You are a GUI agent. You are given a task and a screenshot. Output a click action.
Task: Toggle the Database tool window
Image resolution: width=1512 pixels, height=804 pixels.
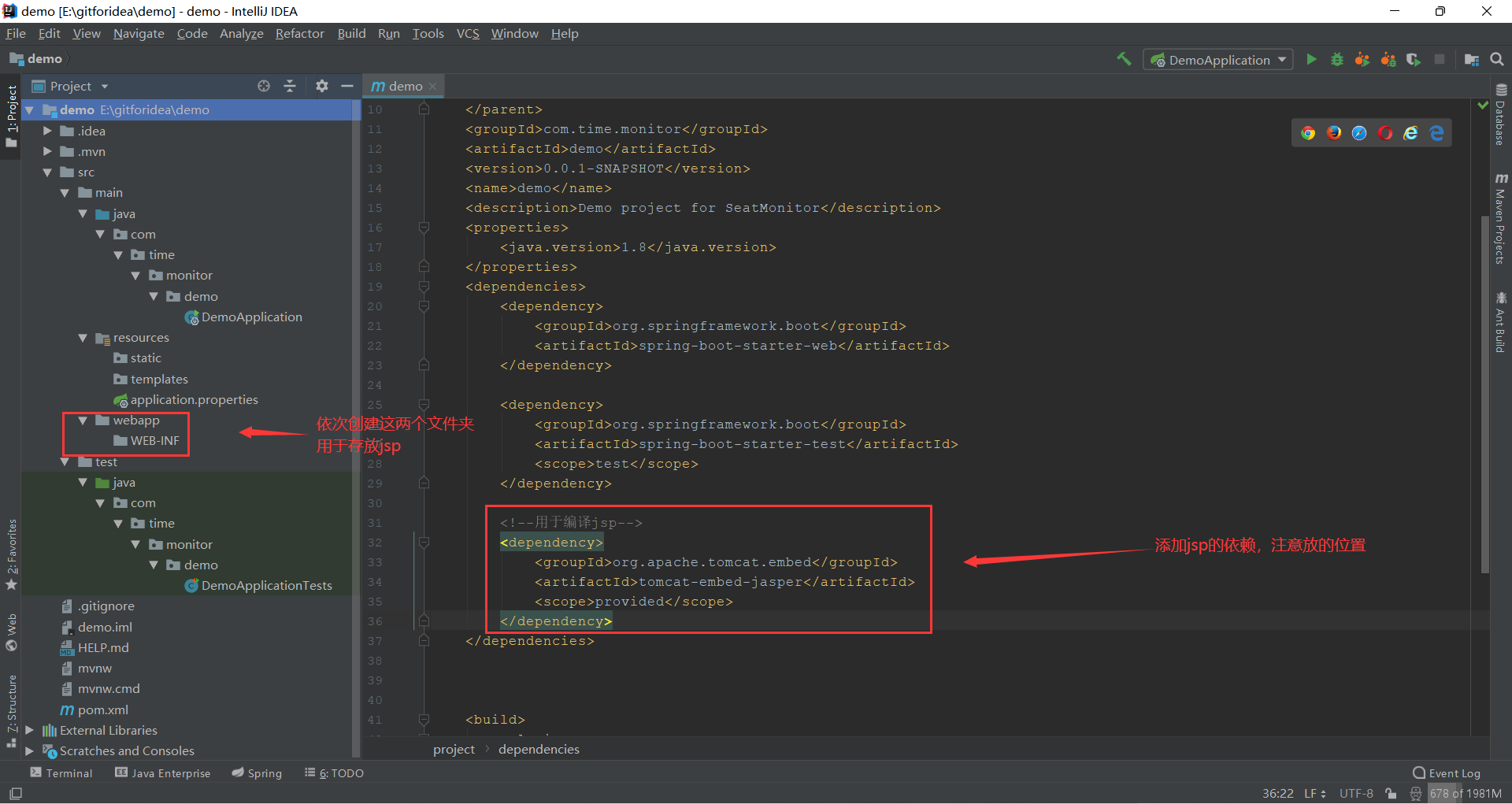pyautogui.click(x=1501, y=115)
